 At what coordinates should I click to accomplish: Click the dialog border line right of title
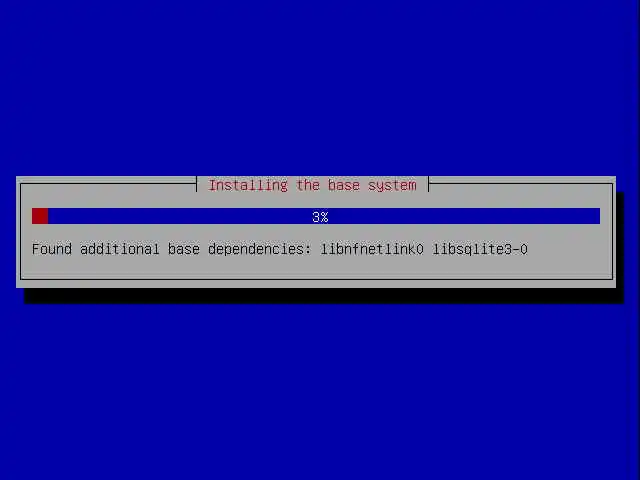point(520,184)
